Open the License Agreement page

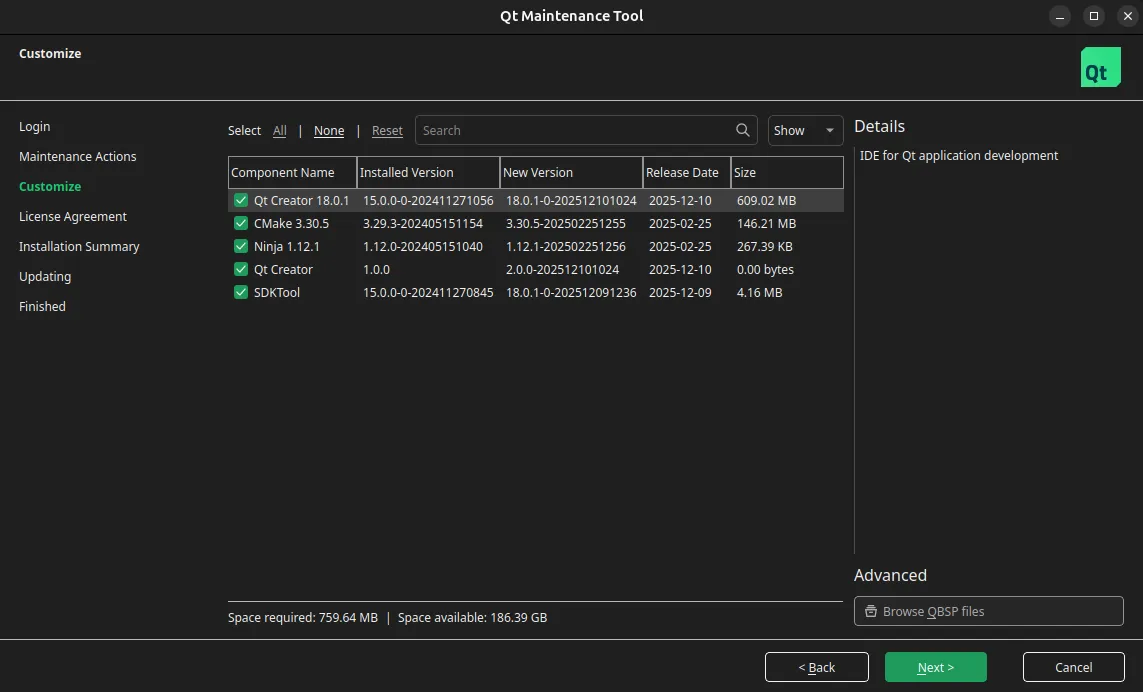(72, 216)
